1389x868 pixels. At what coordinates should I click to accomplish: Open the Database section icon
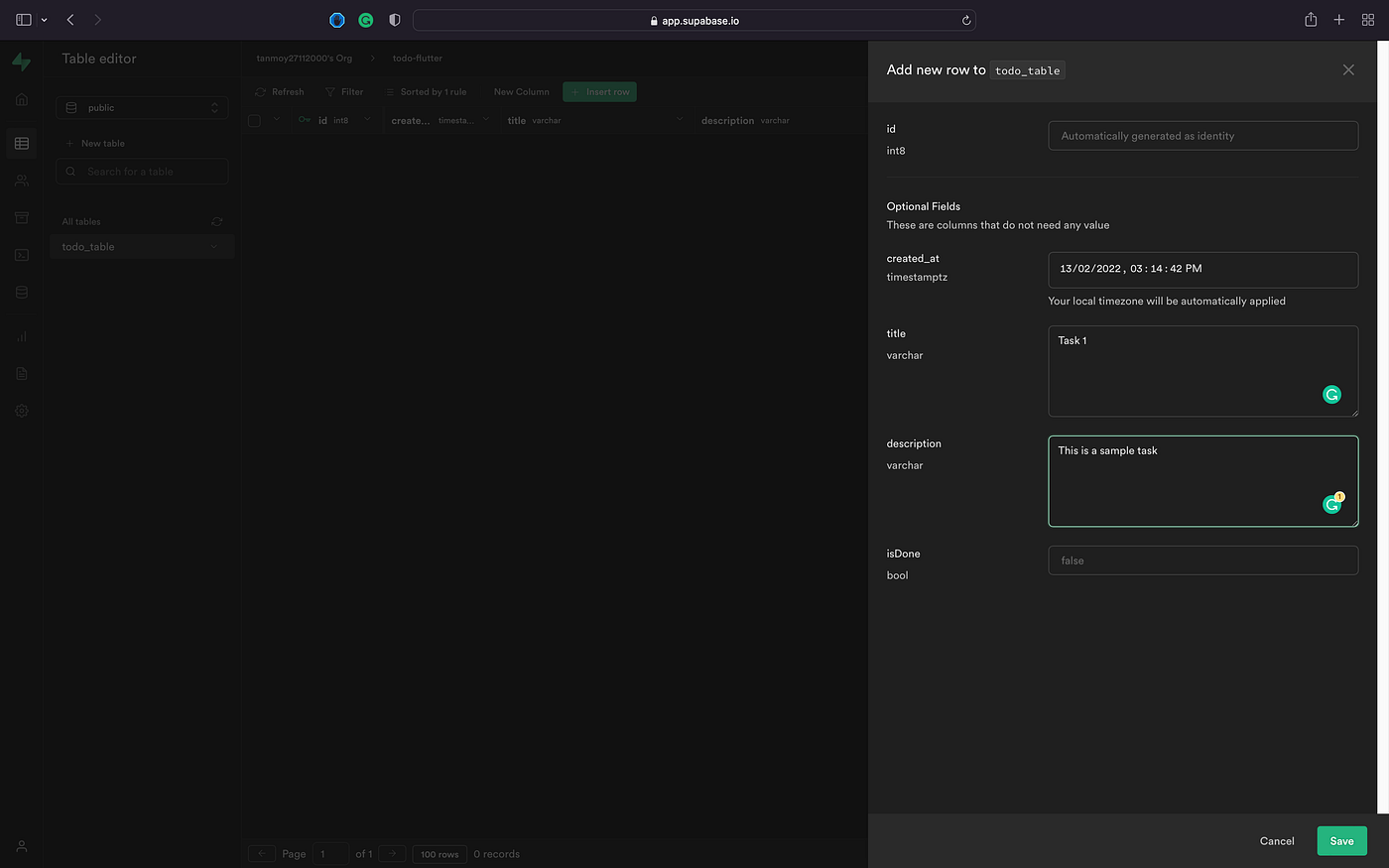coord(21,292)
